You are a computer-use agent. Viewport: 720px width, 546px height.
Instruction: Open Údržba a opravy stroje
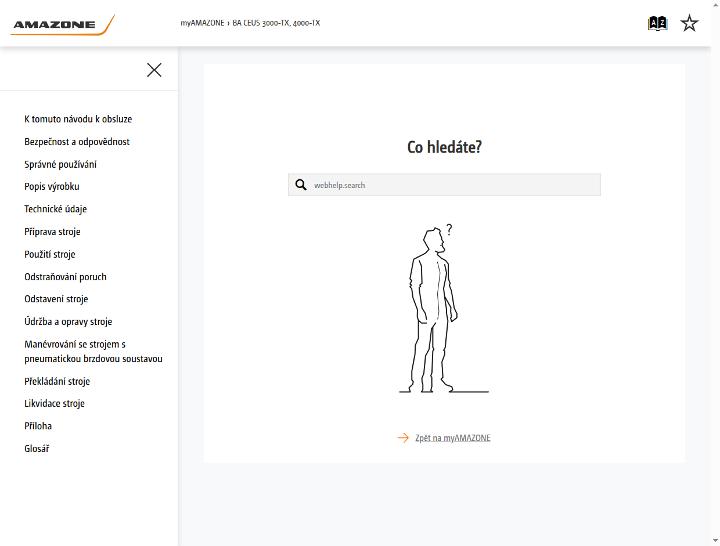point(68,321)
